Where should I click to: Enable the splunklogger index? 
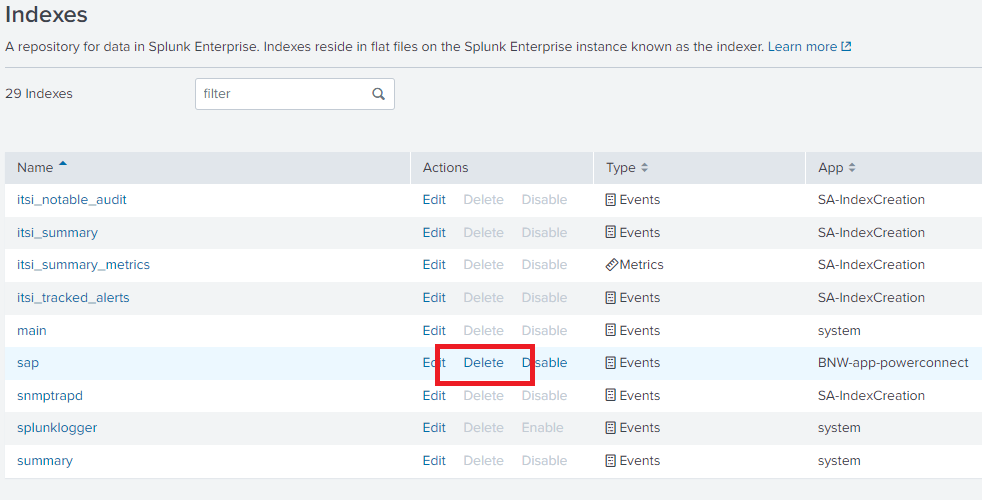(542, 428)
